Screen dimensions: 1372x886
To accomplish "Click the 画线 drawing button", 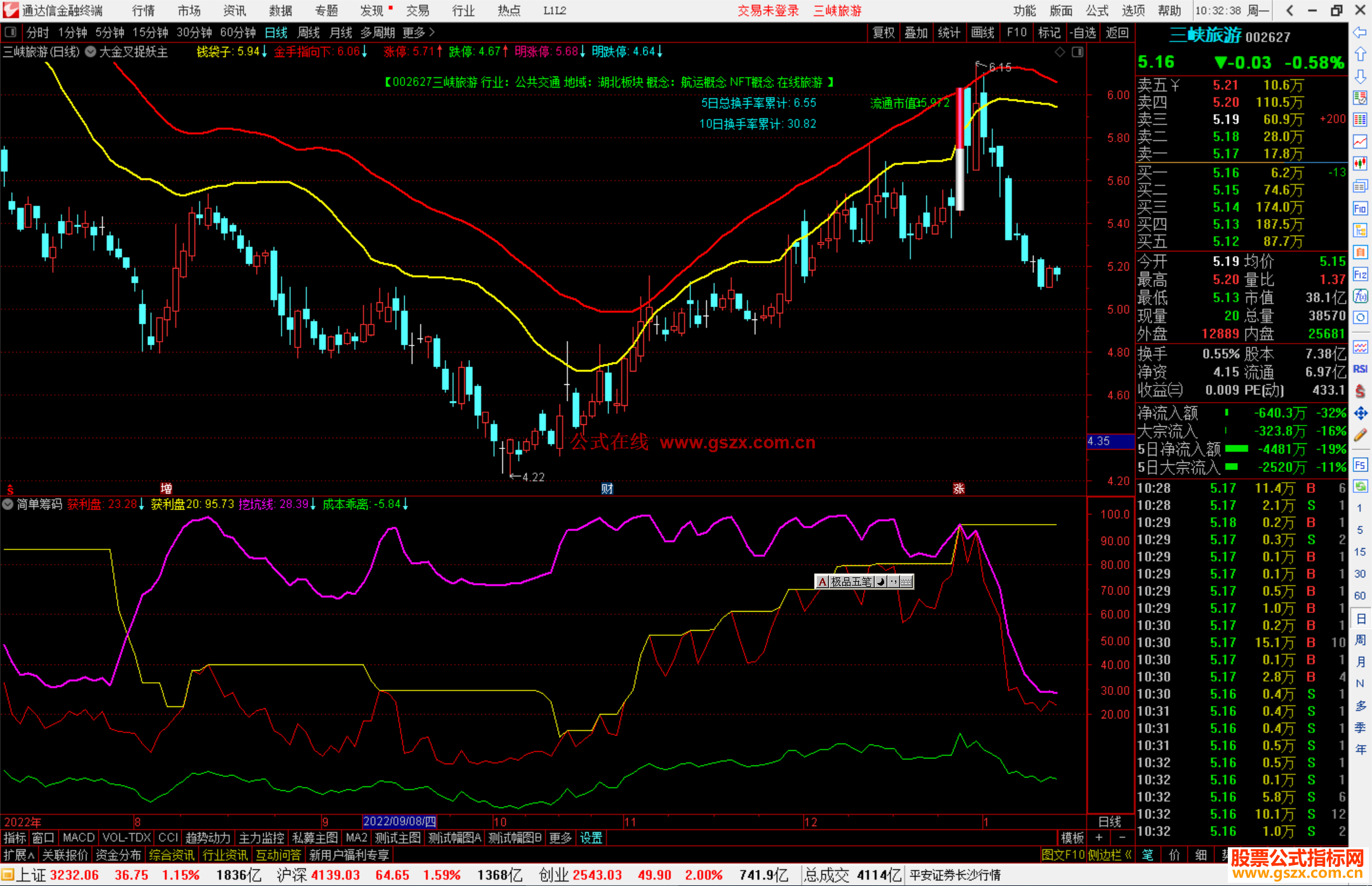I will pyautogui.click(x=983, y=32).
